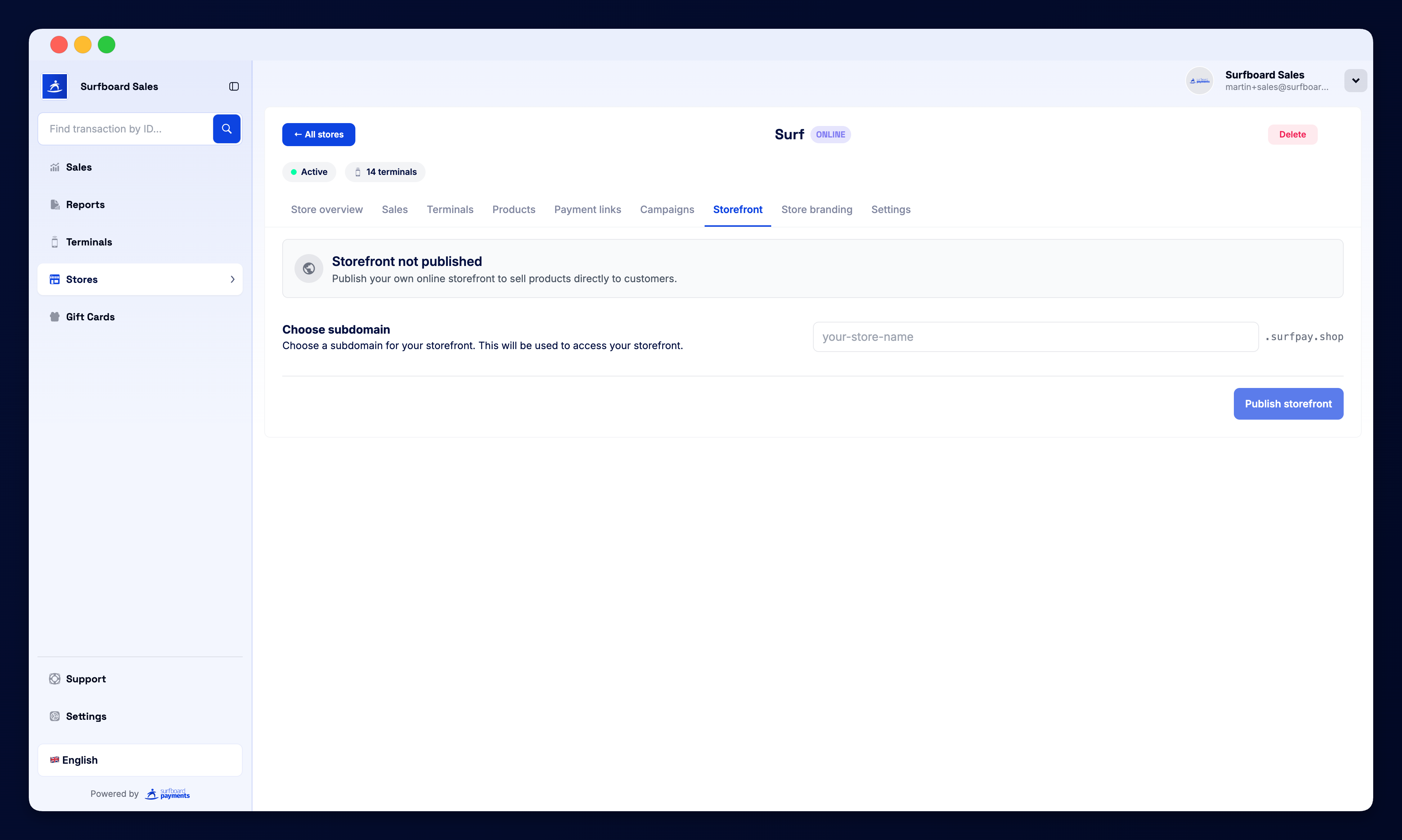1402x840 pixels.
Task: Open the Stores section in the sidebar
Action: click(x=81, y=279)
